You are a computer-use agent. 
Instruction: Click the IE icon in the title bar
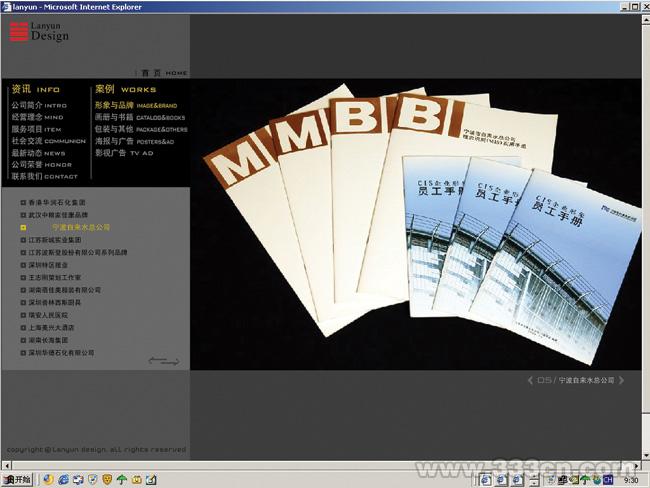6,6
